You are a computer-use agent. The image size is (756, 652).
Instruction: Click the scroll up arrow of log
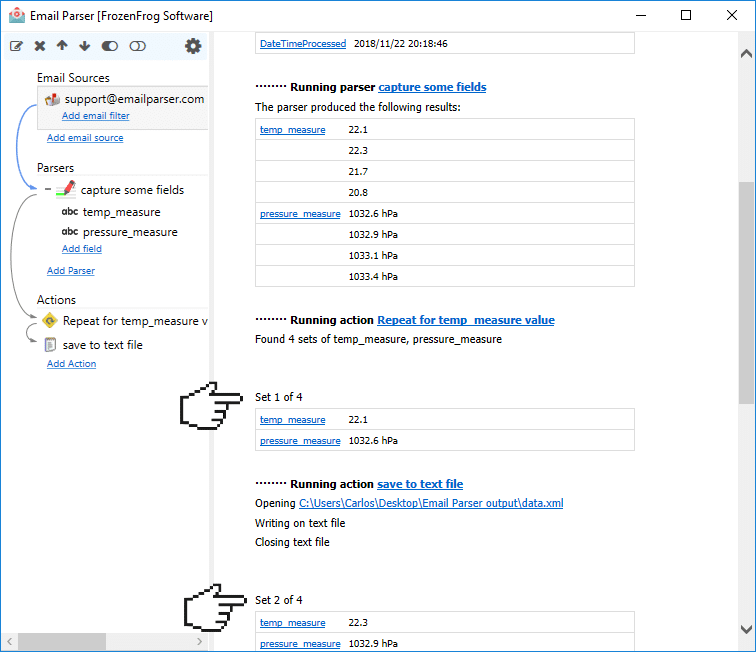point(746,54)
